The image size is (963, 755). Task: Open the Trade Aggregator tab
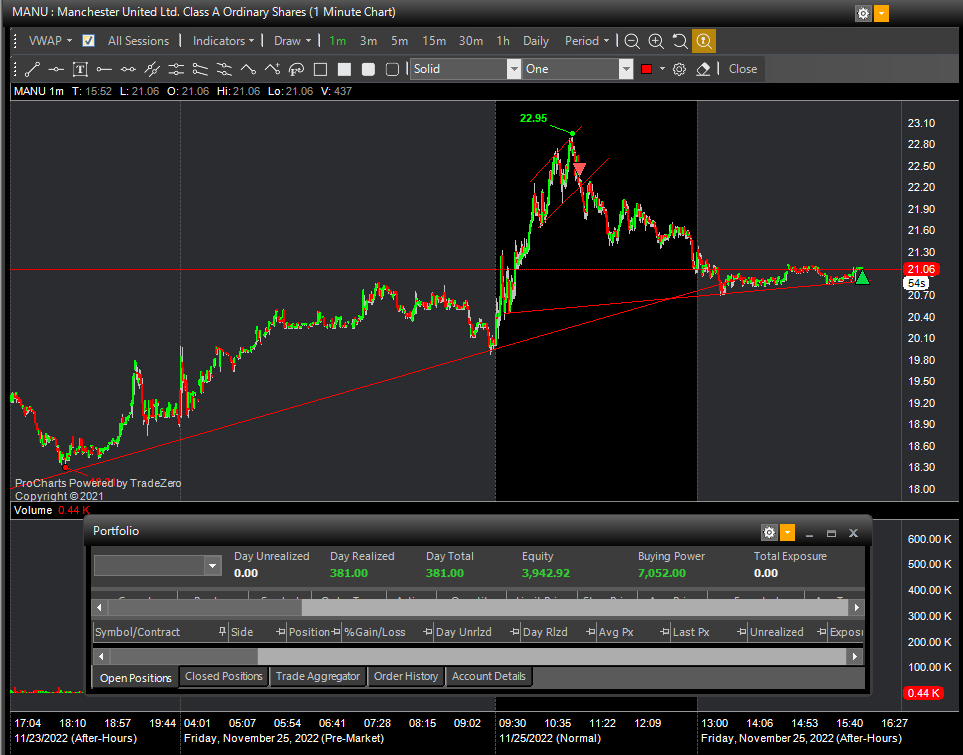318,676
